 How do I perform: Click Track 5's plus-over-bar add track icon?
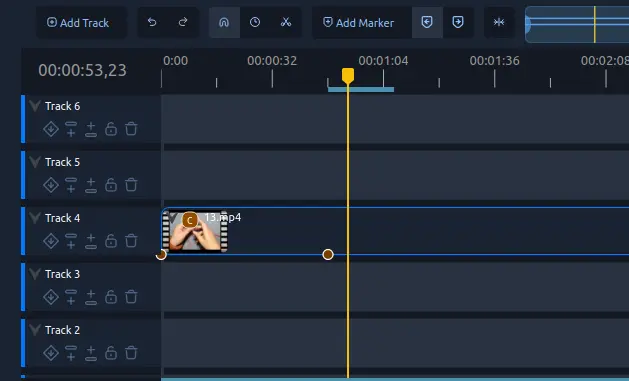91,185
